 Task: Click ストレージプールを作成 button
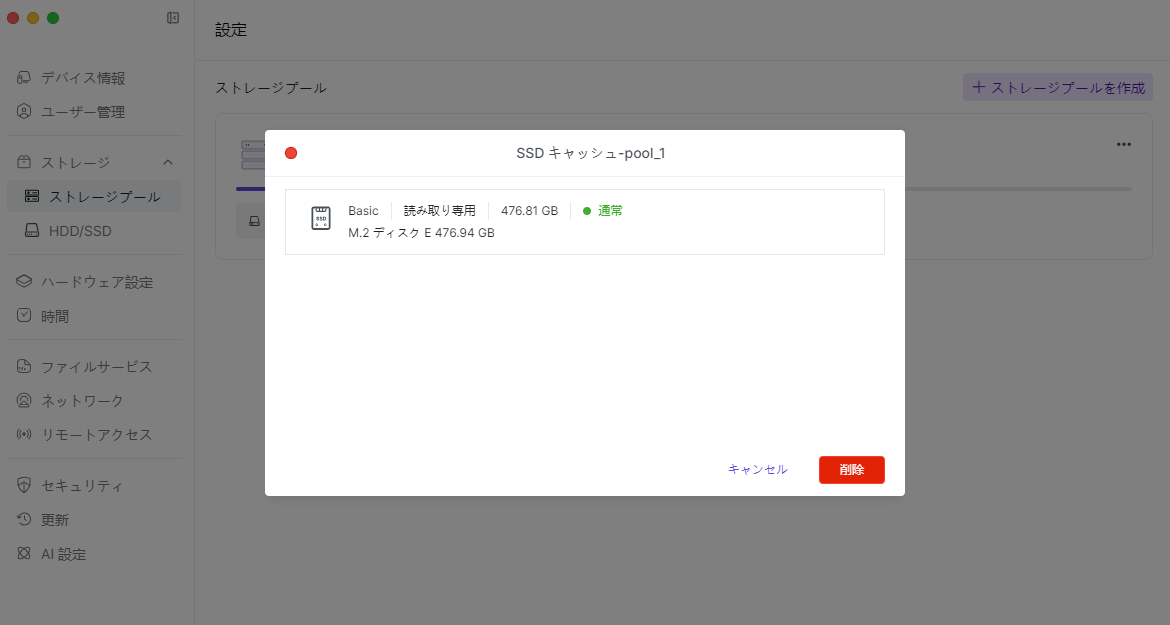coord(1058,88)
